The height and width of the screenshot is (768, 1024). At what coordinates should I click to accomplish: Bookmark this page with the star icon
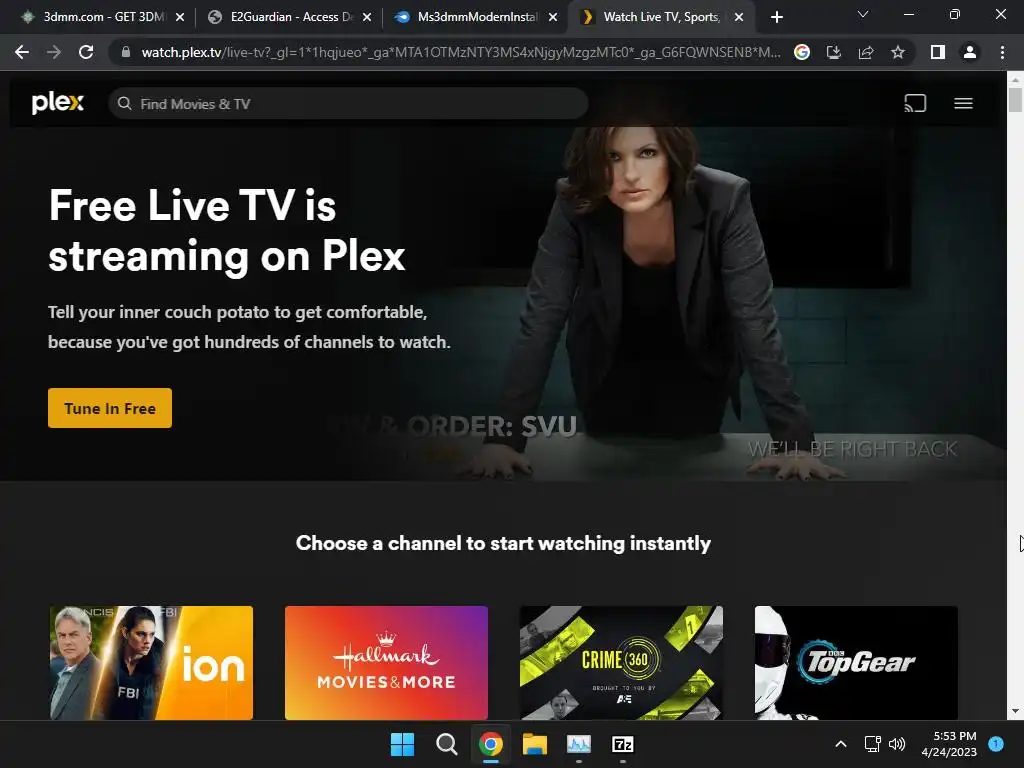point(898,52)
